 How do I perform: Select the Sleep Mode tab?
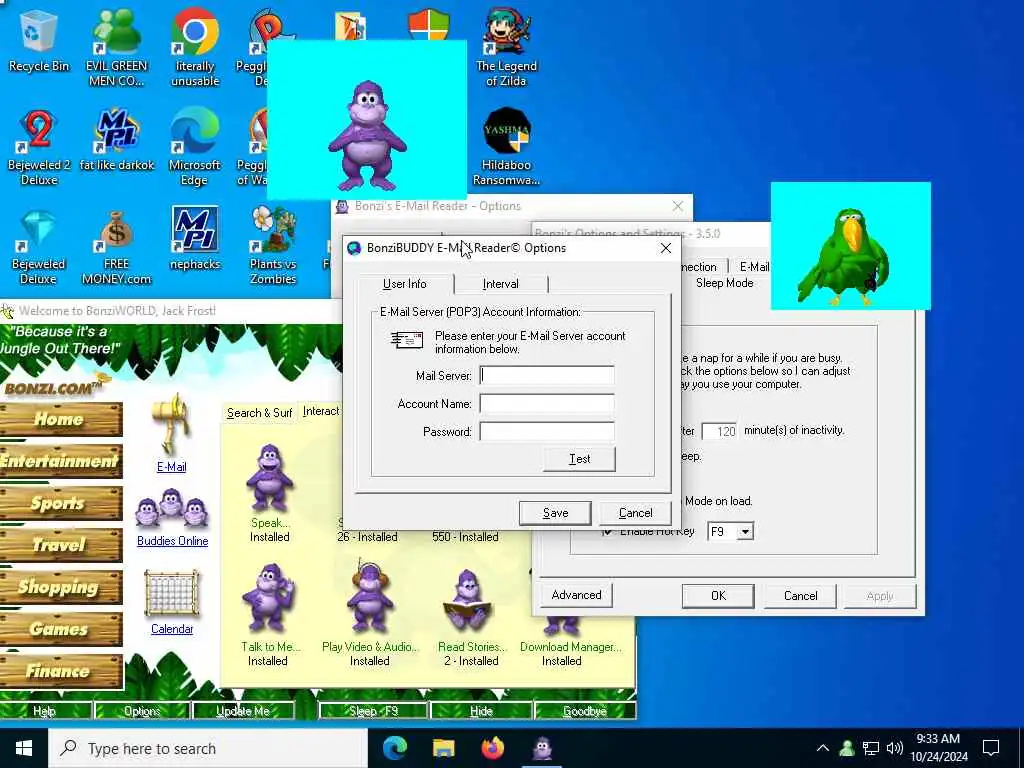pos(724,283)
